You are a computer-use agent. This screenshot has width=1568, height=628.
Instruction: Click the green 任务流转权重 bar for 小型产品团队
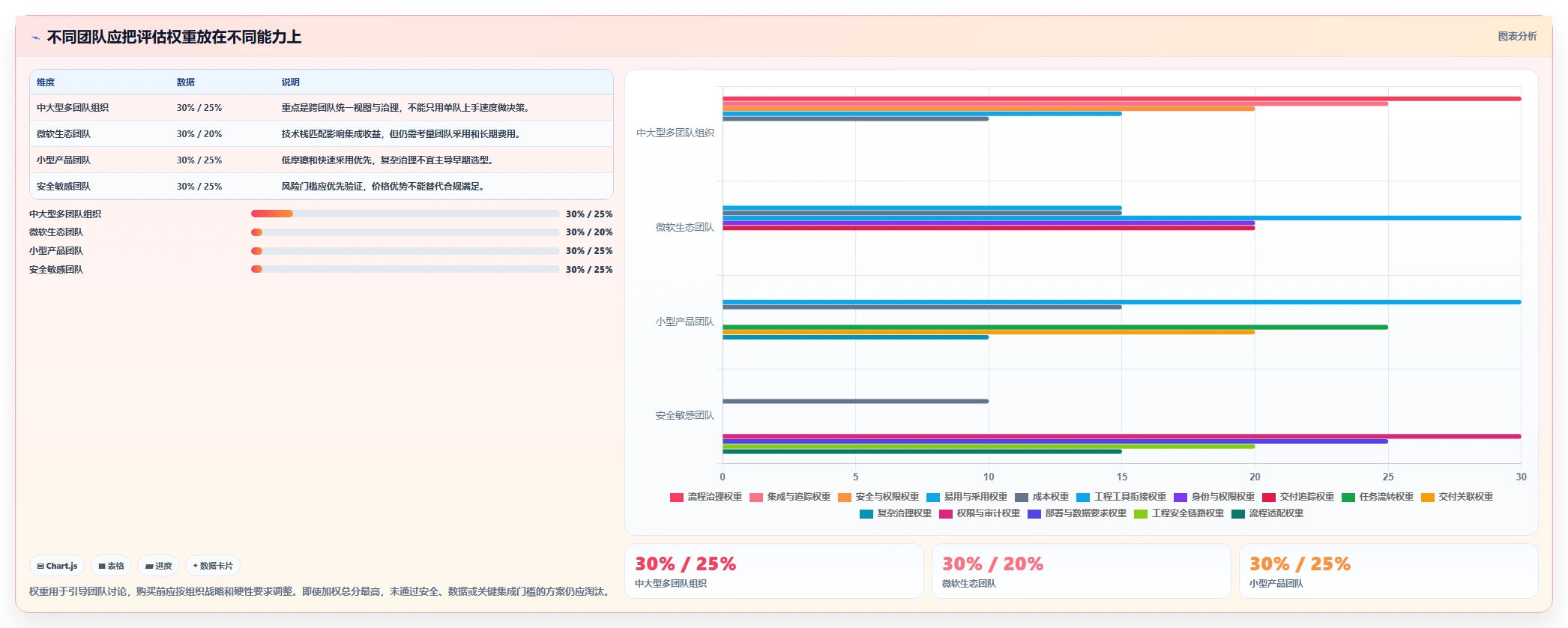[x=1055, y=327]
